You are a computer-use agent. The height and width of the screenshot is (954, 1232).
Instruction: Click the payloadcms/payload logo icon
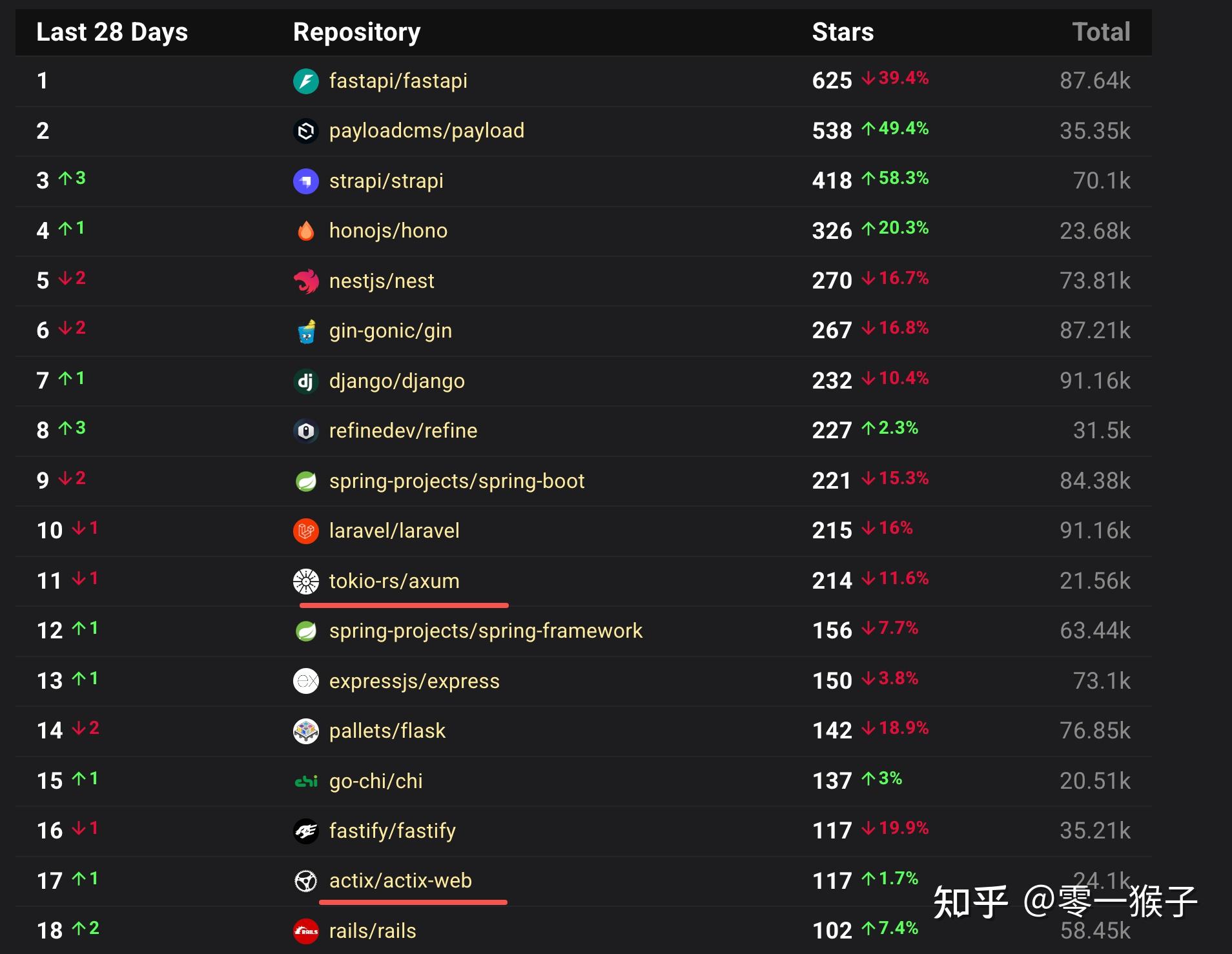coord(306,131)
